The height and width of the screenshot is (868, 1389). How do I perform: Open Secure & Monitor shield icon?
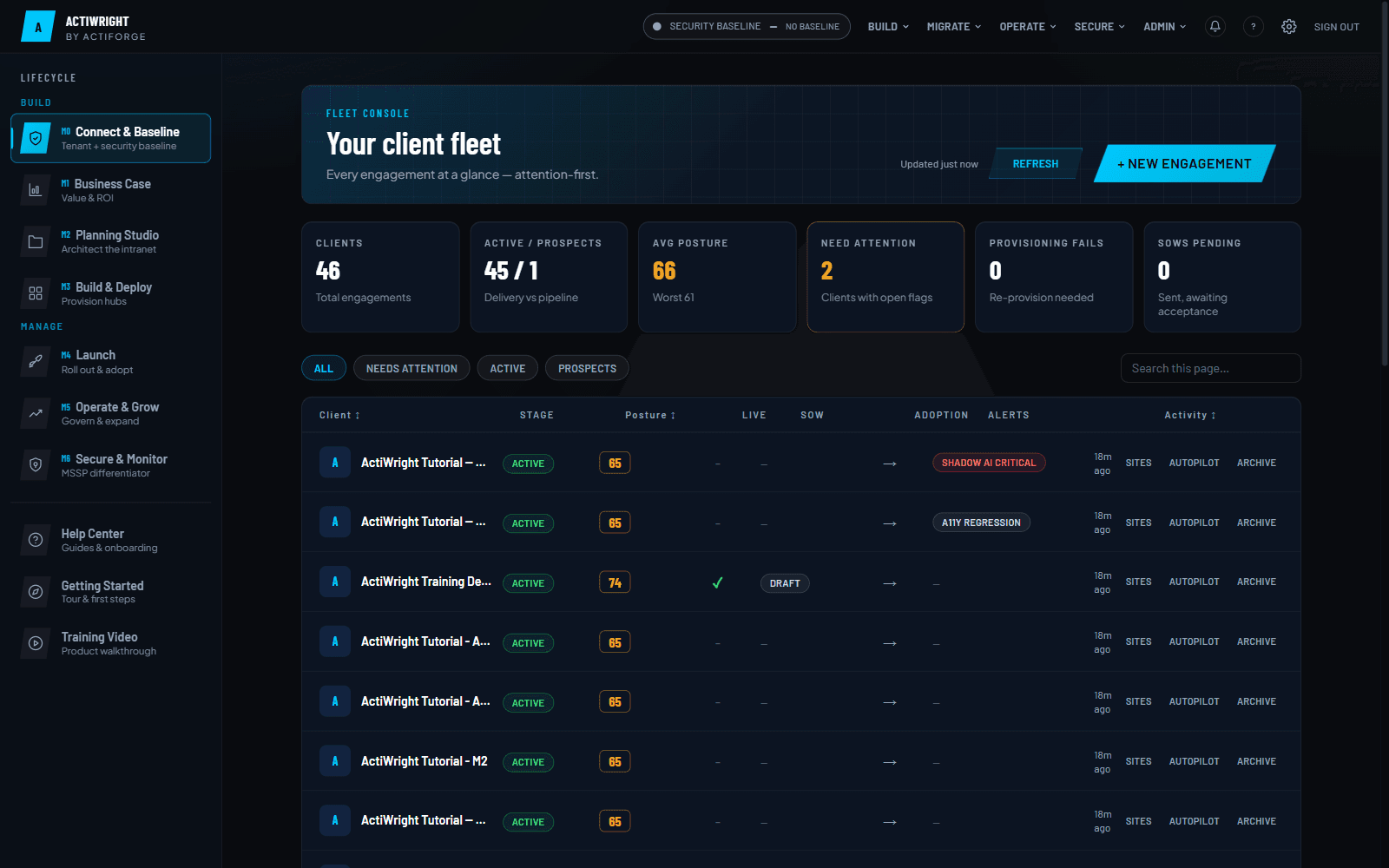[36, 465]
